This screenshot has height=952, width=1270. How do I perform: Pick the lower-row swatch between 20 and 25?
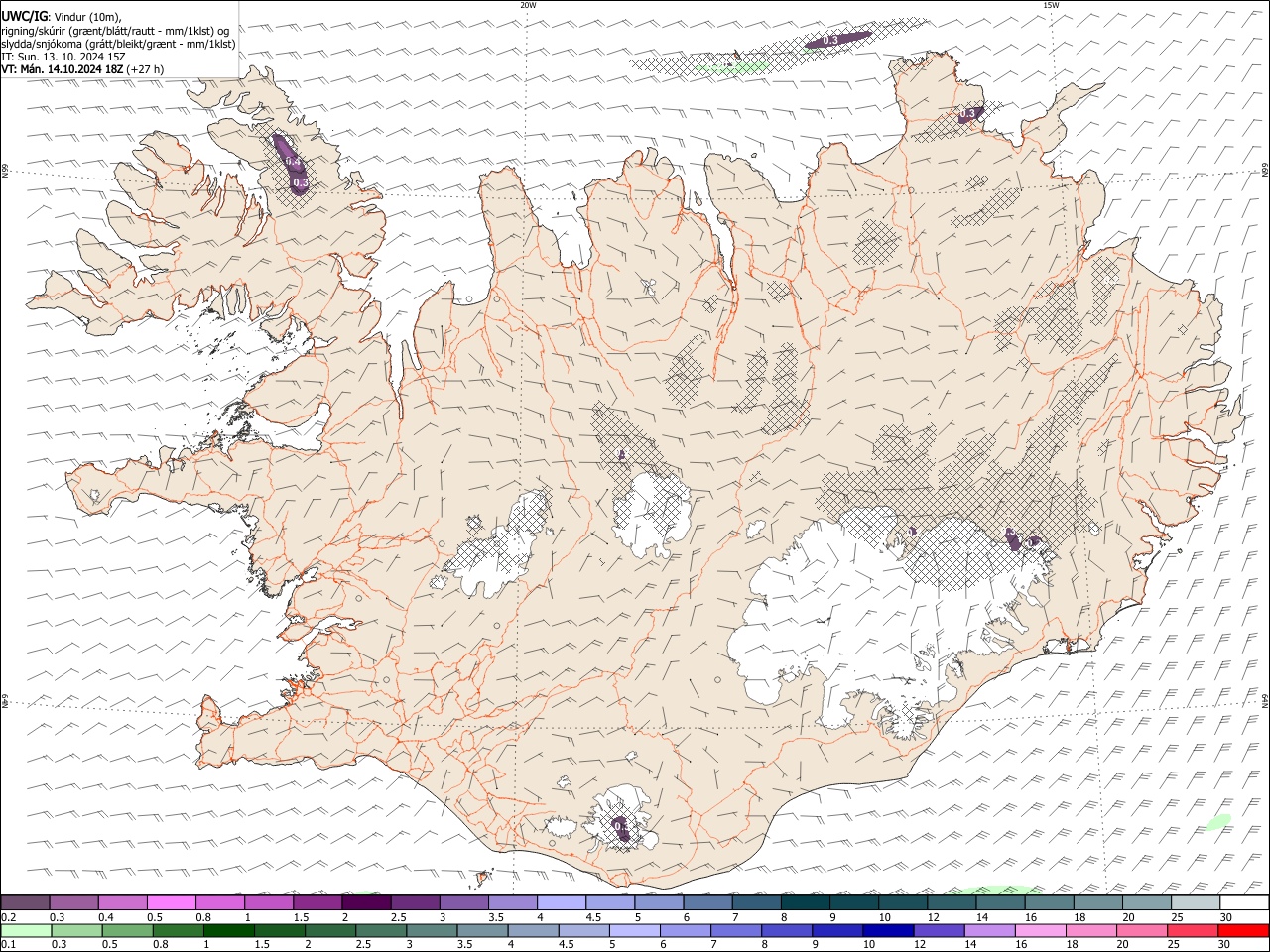tap(1142, 930)
